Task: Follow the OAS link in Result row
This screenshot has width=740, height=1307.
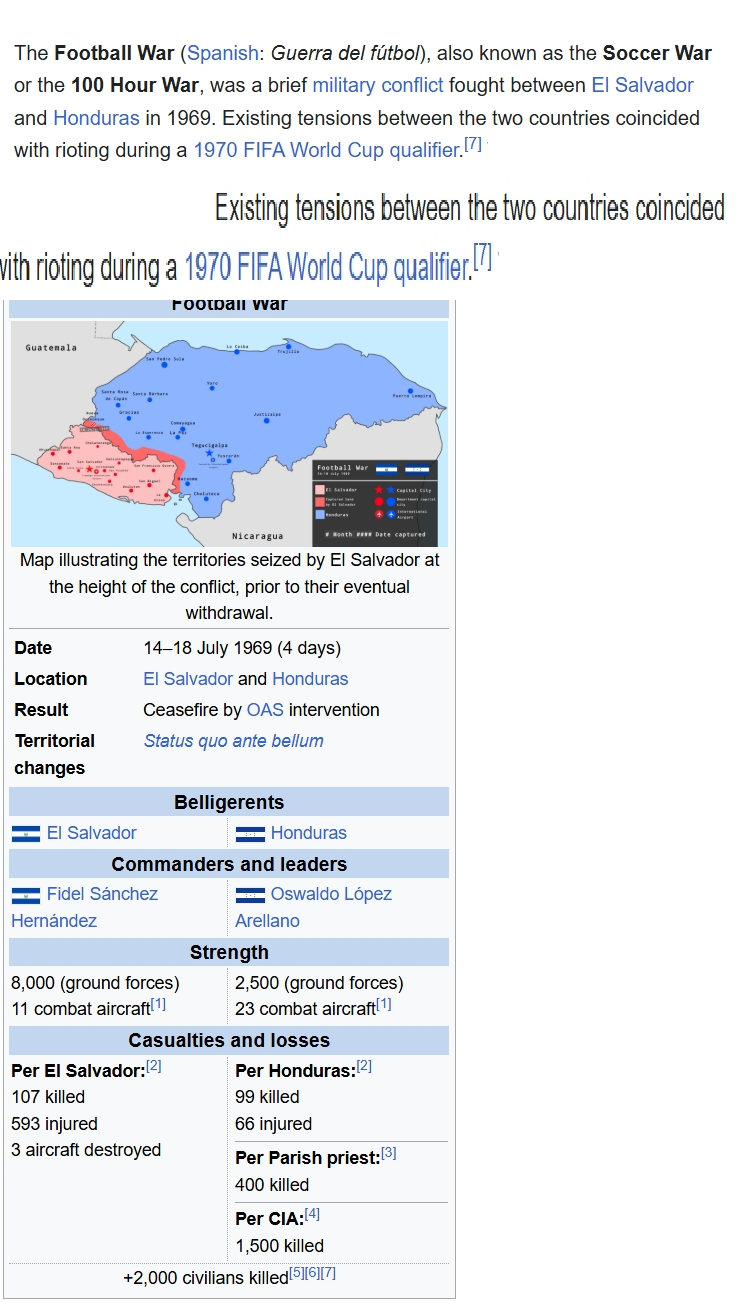Action: pos(265,710)
